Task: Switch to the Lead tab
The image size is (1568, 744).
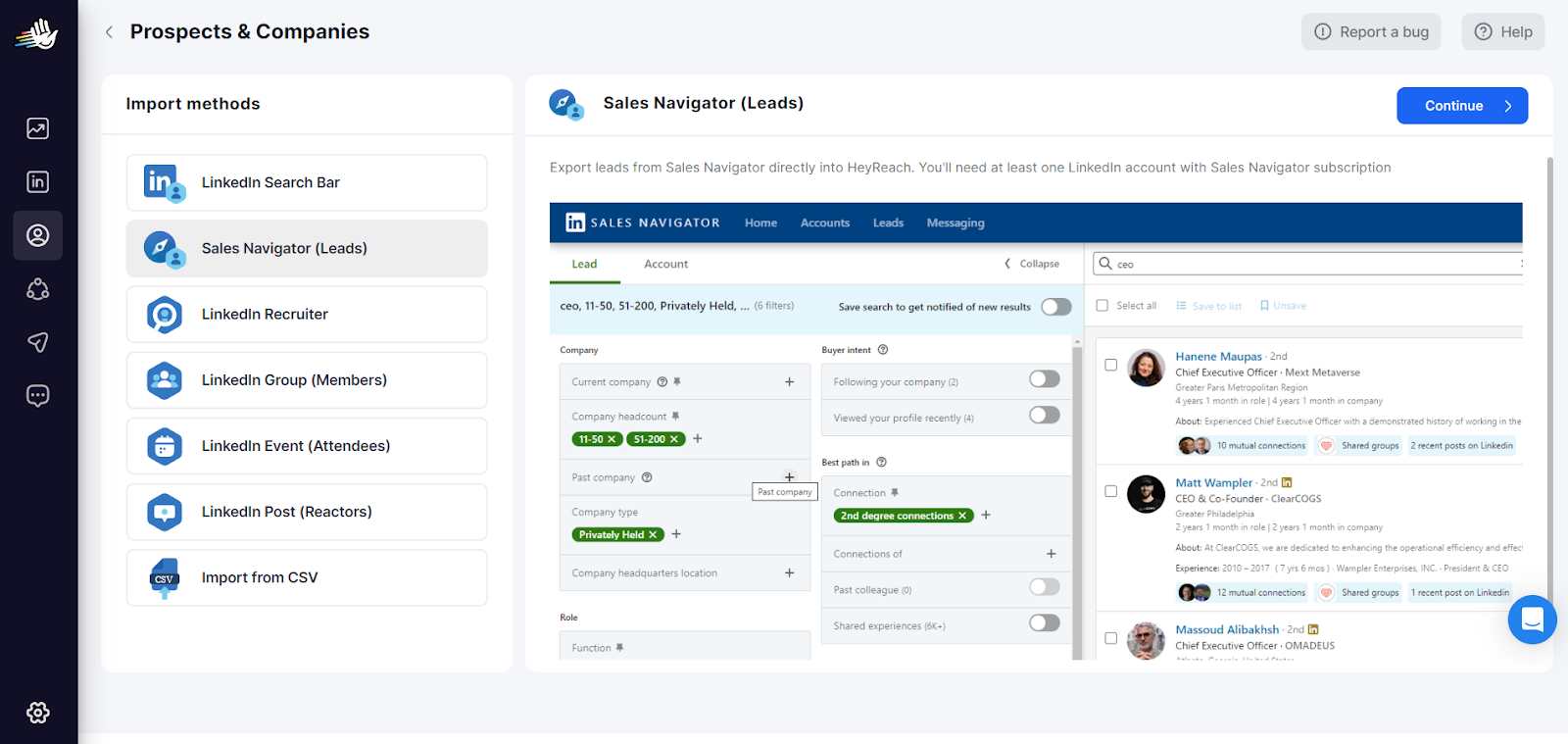Action: click(x=584, y=265)
